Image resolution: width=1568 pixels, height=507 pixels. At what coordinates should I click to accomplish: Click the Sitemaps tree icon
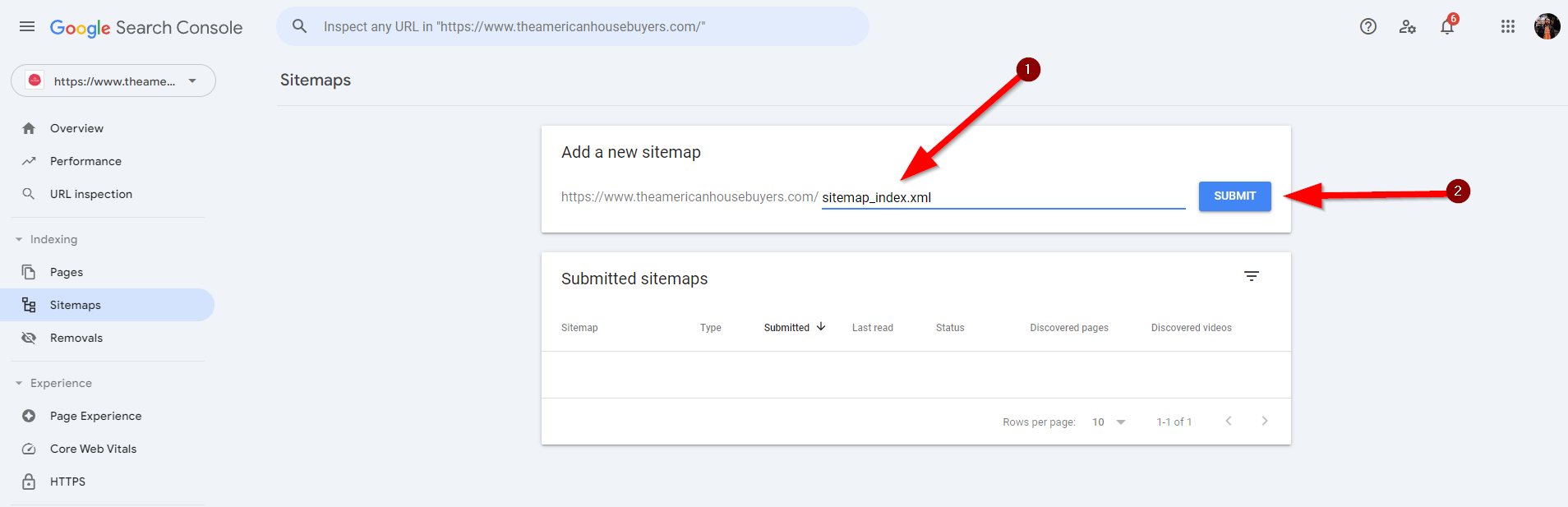coord(29,305)
